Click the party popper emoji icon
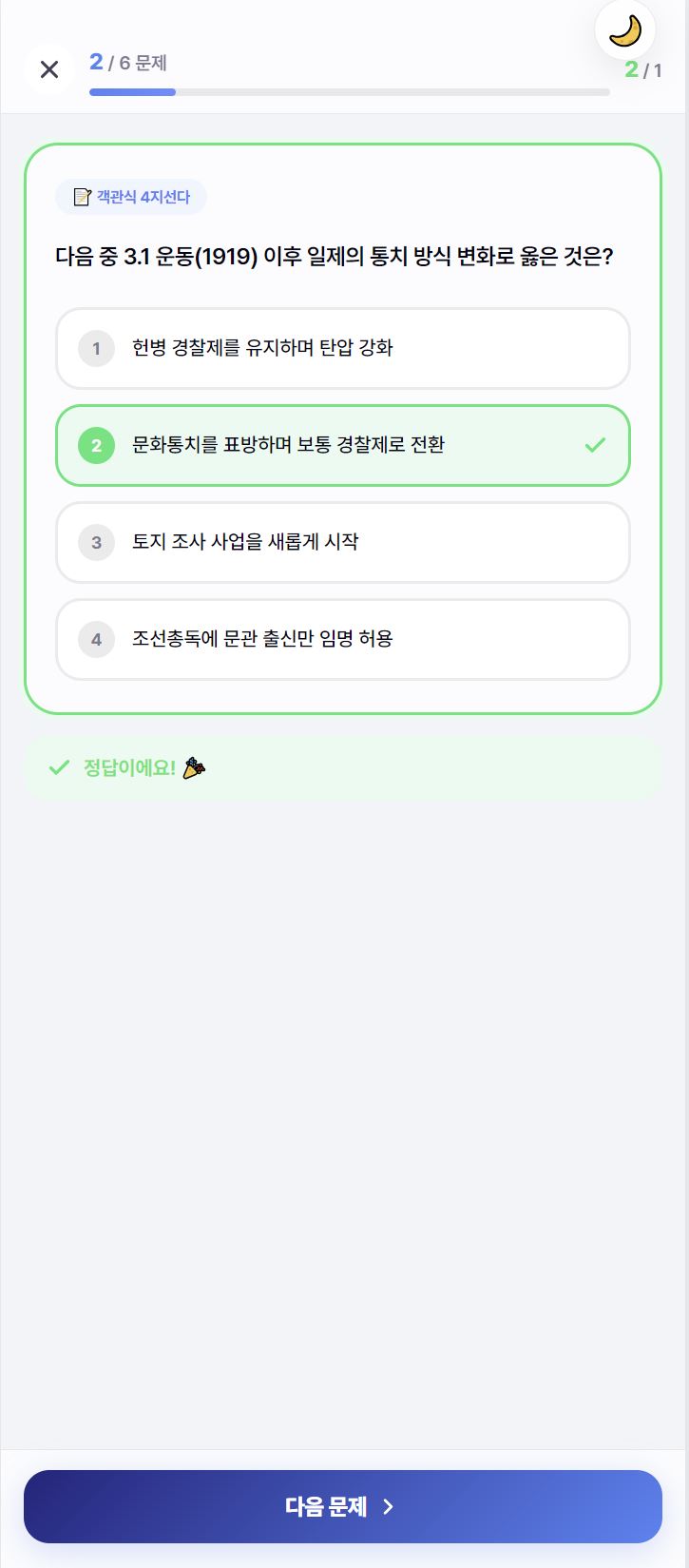 193,767
